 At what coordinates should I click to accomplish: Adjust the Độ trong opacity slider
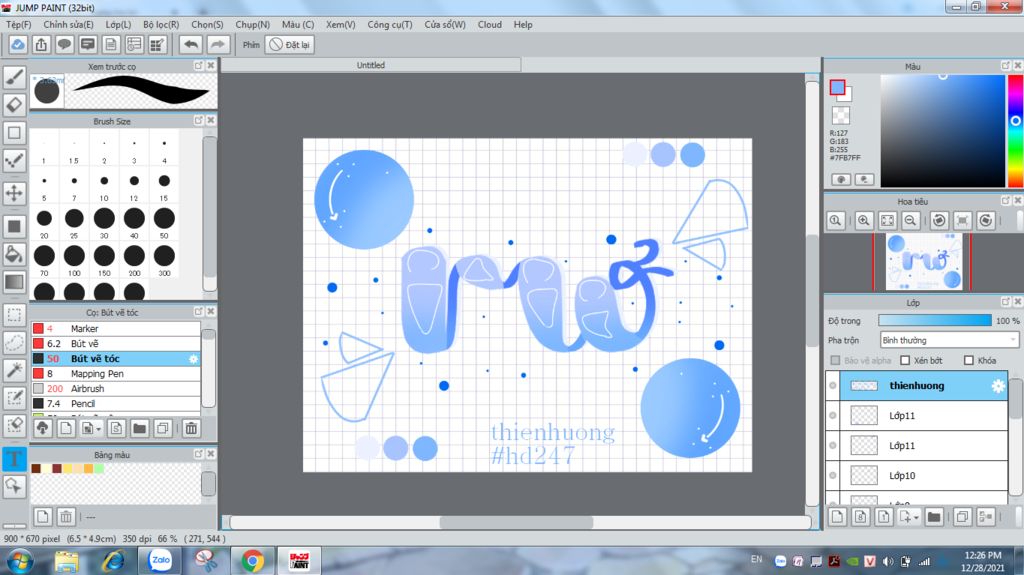pos(934,321)
